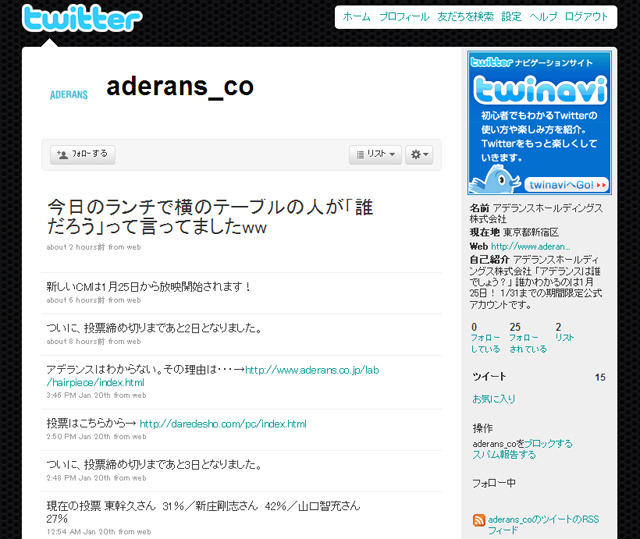The width and height of the screenshot is (640, 539).
Task: Click the フォローする button
Action: [x=82, y=155]
